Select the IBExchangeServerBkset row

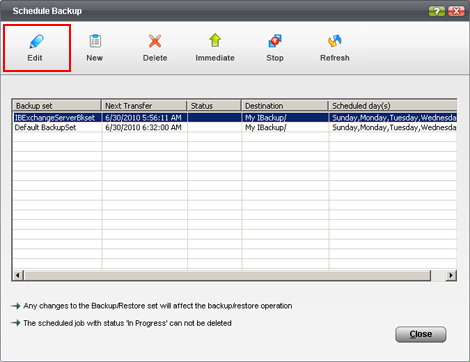pos(235,118)
